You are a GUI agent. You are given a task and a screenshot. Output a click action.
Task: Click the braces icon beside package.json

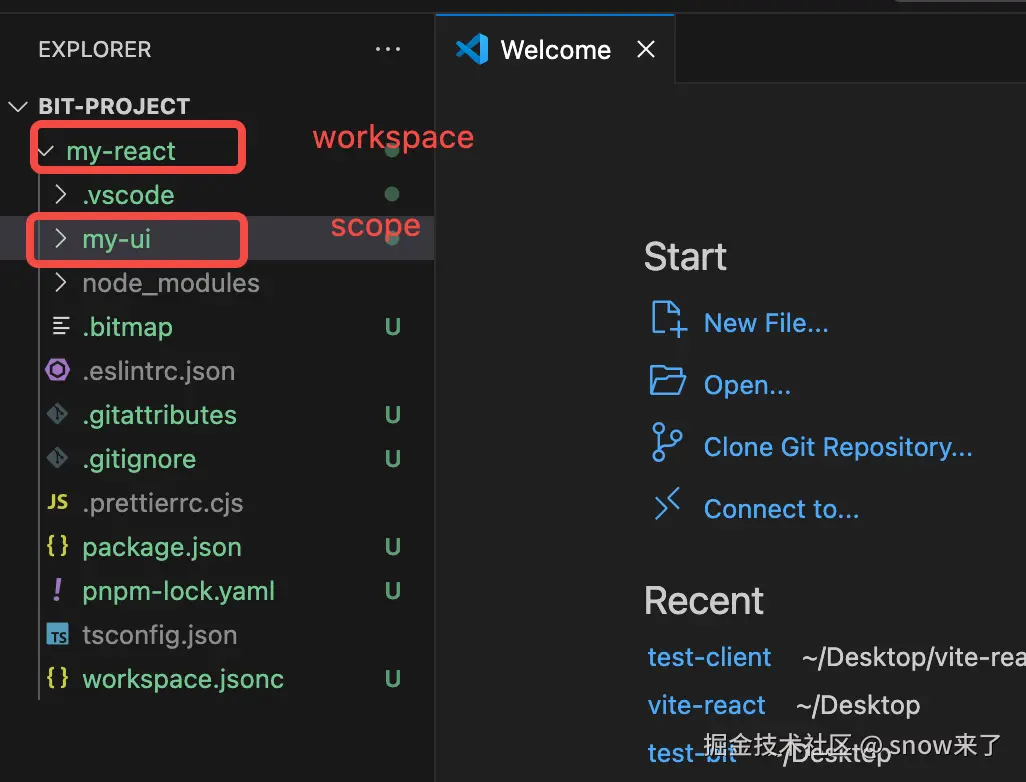click(x=58, y=546)
